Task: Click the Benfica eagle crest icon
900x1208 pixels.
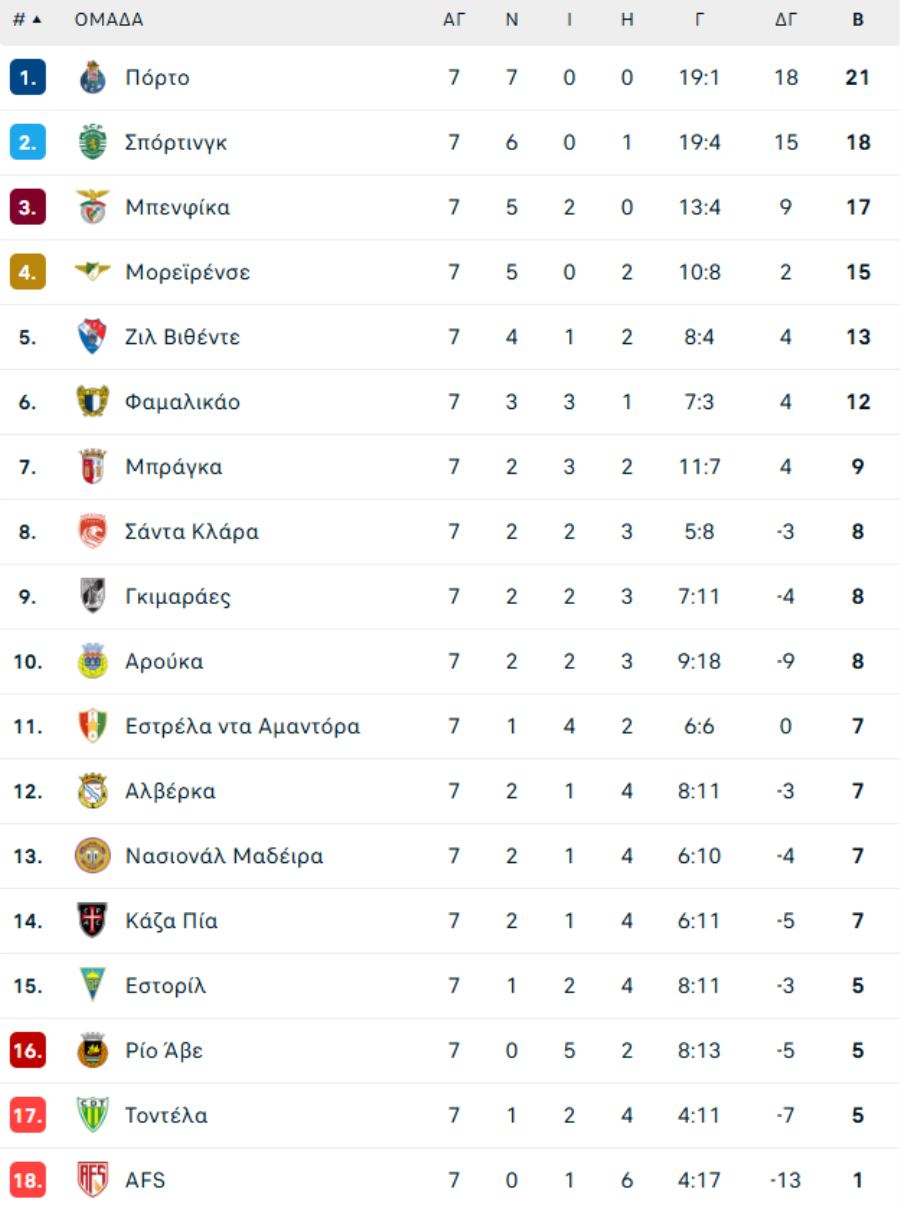Action: tap(92, 208)
